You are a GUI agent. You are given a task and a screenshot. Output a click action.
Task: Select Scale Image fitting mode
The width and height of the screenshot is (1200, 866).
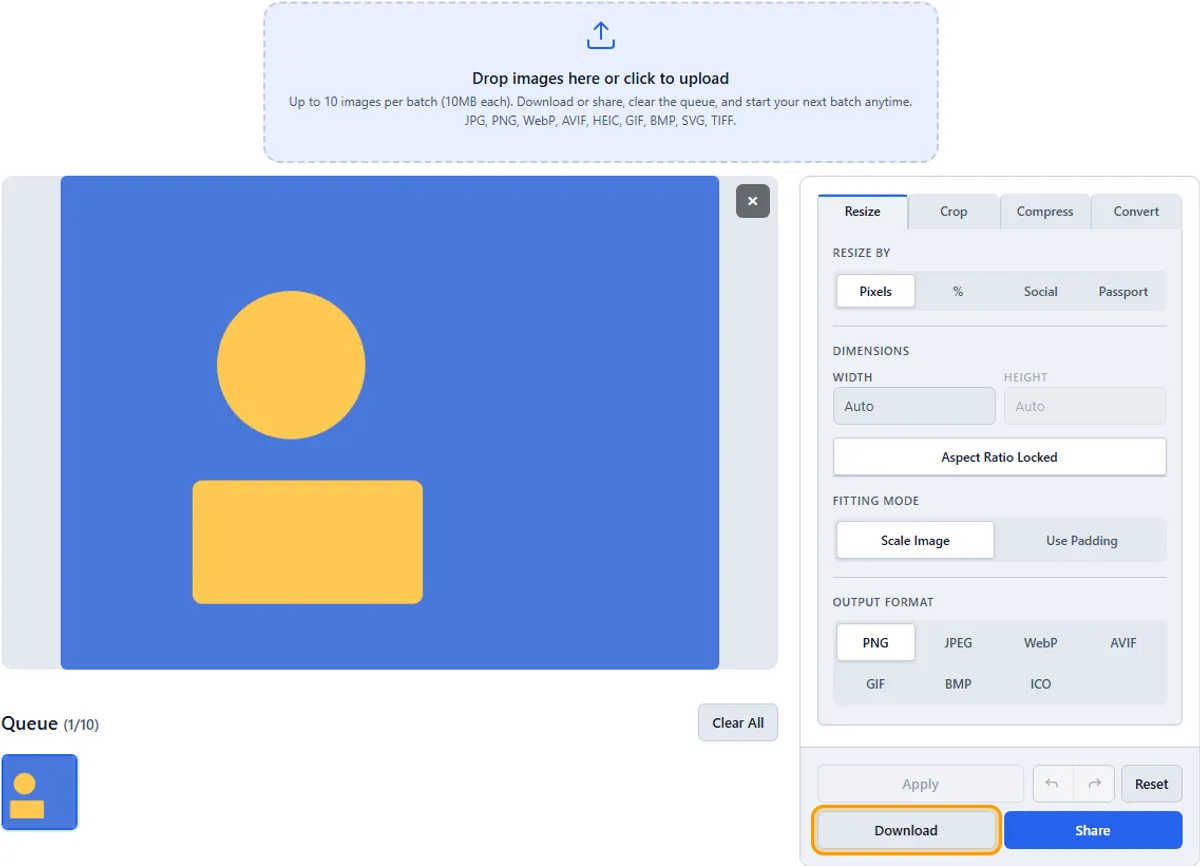coord(915,540)
